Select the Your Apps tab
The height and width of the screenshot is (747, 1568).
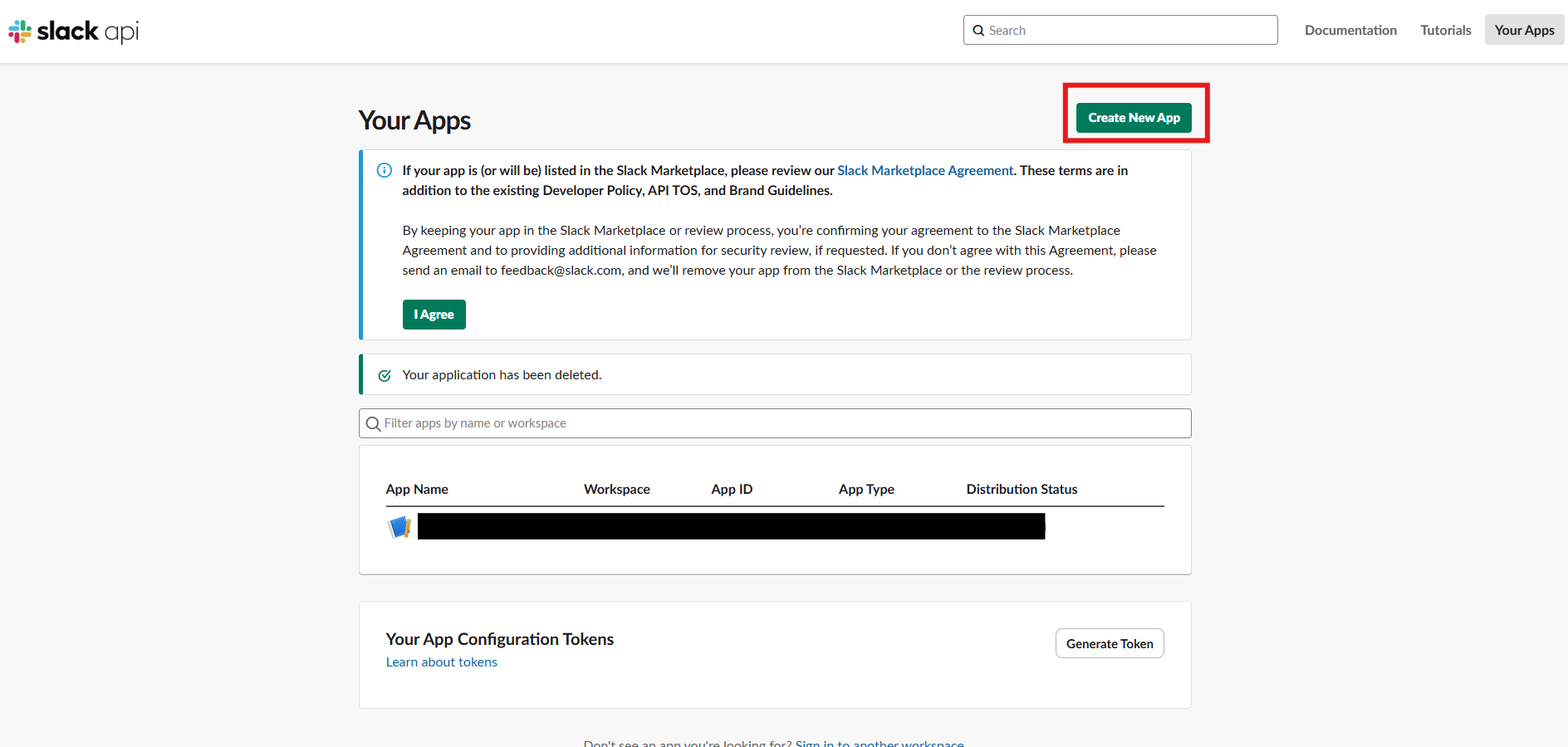pos(1524,31)
